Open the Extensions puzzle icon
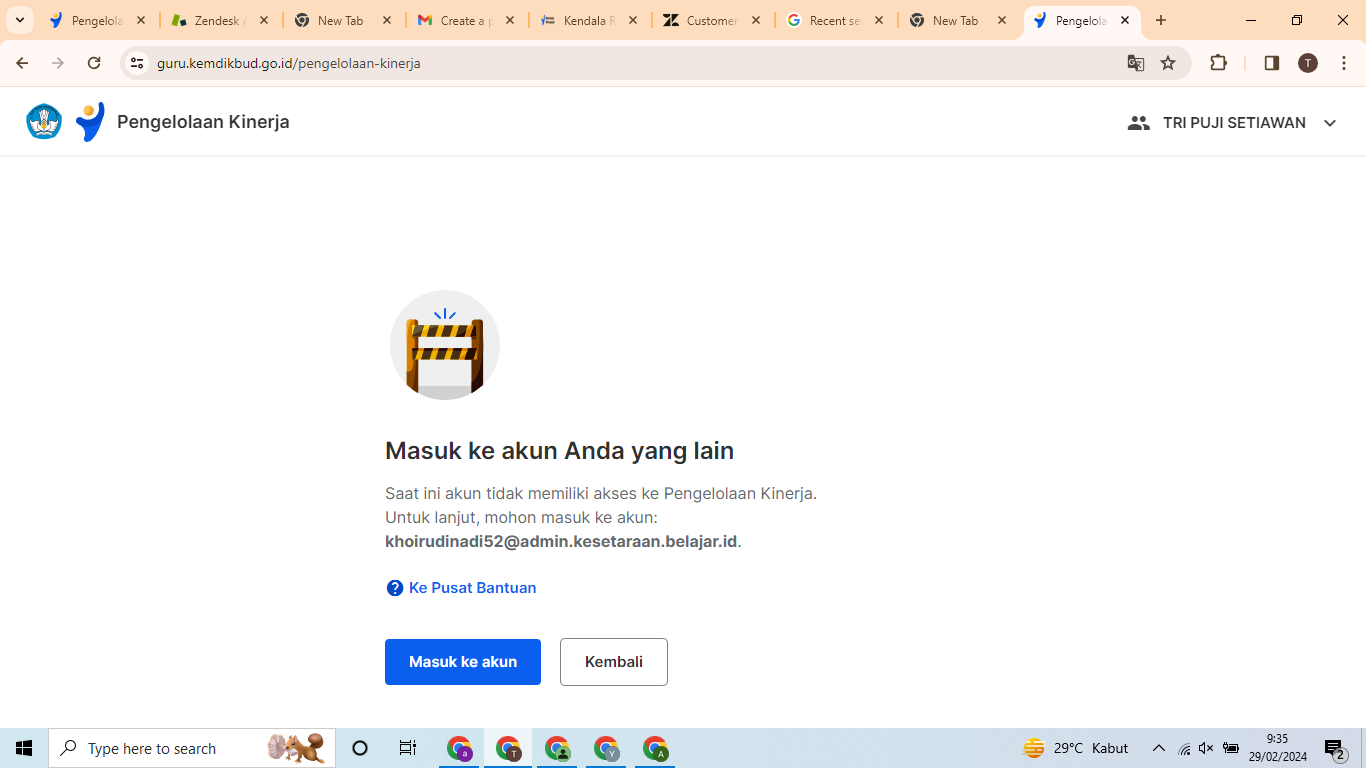 point(1218,63)
